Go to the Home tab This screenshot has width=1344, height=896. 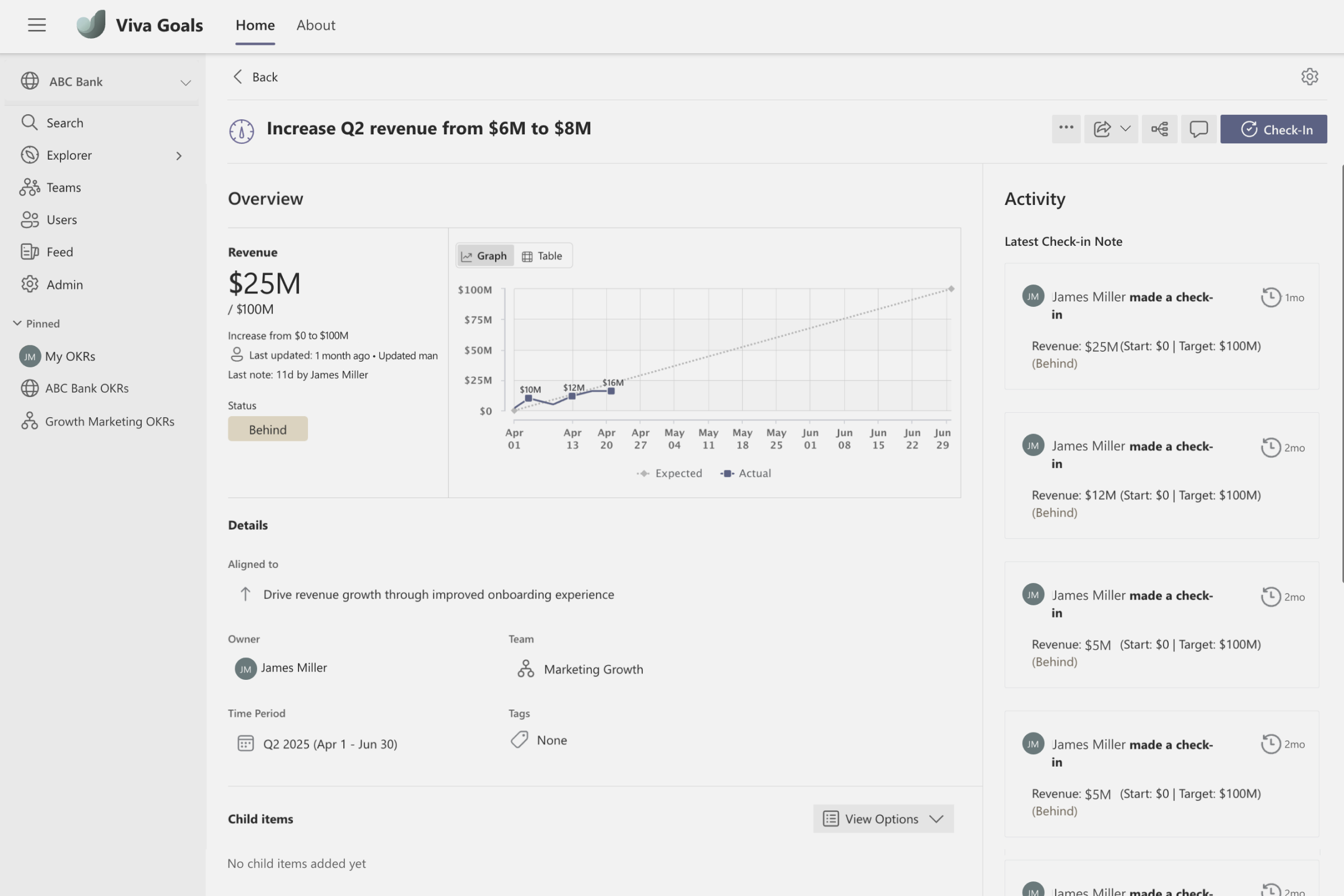coord(255,25)
